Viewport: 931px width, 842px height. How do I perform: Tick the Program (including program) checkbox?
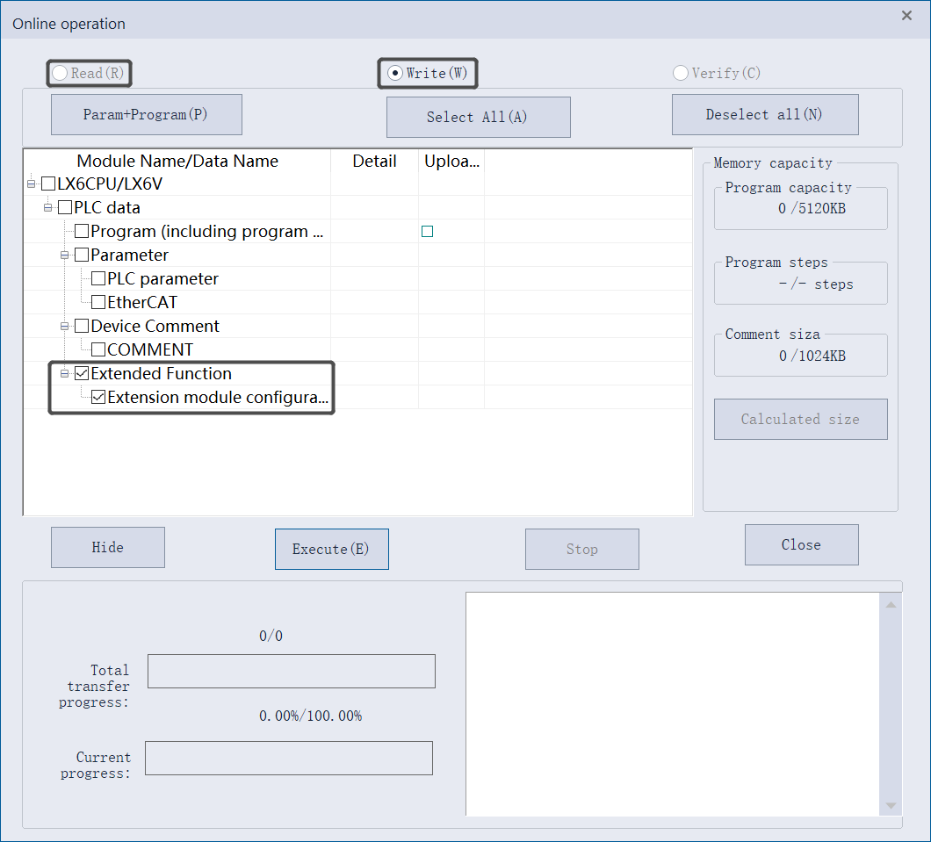coord(82,232)
